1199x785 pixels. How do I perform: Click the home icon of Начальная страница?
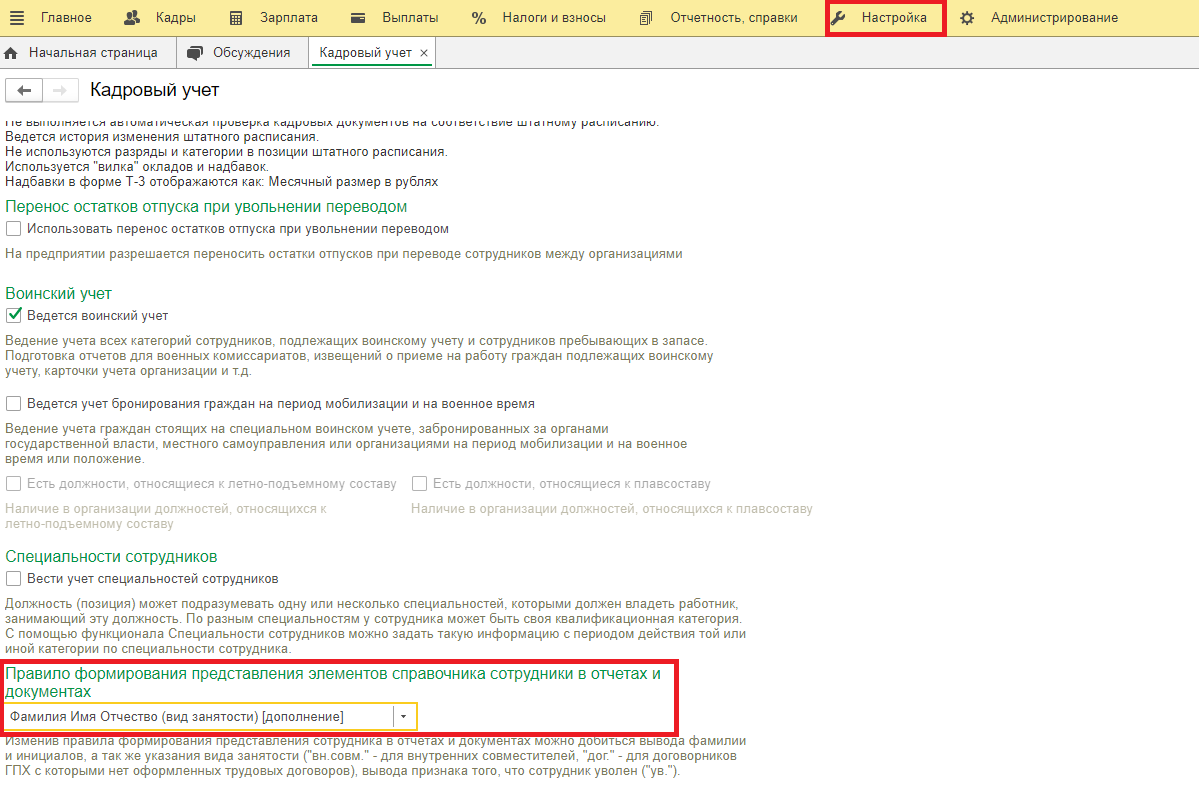click(x=11, y=53)
